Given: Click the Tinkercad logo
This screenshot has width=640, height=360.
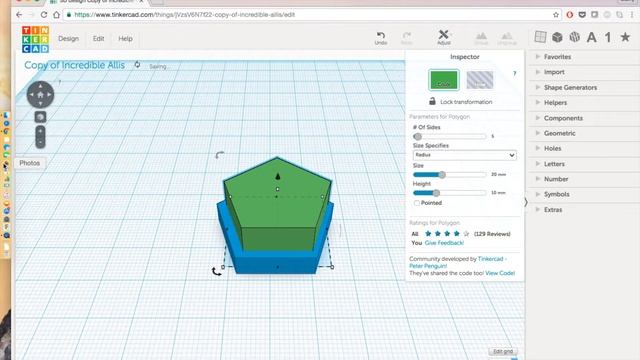Looking at the screenshot, I should pyautogui.click(x=36, y=39).
